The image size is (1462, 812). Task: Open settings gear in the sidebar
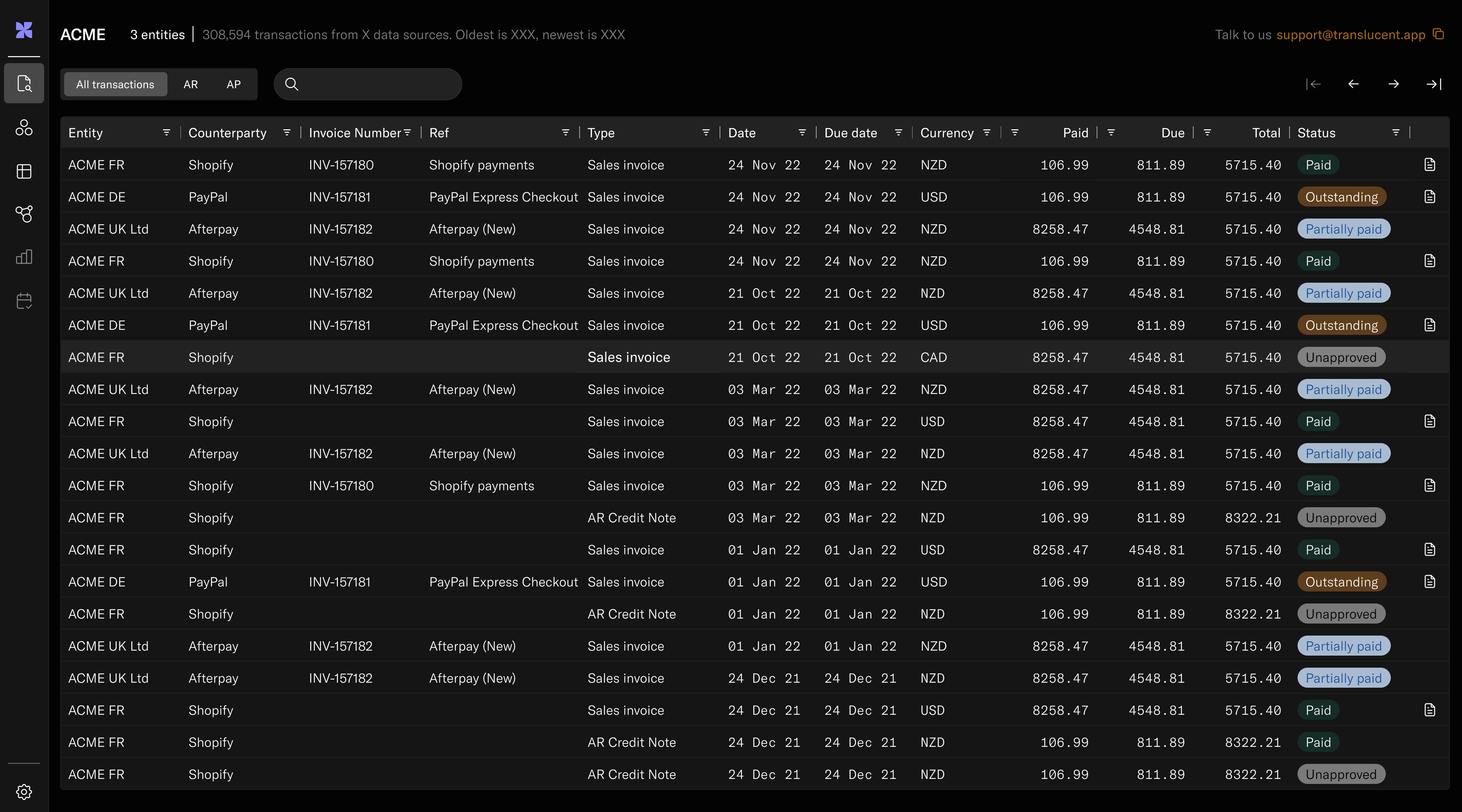pos(24,792)
